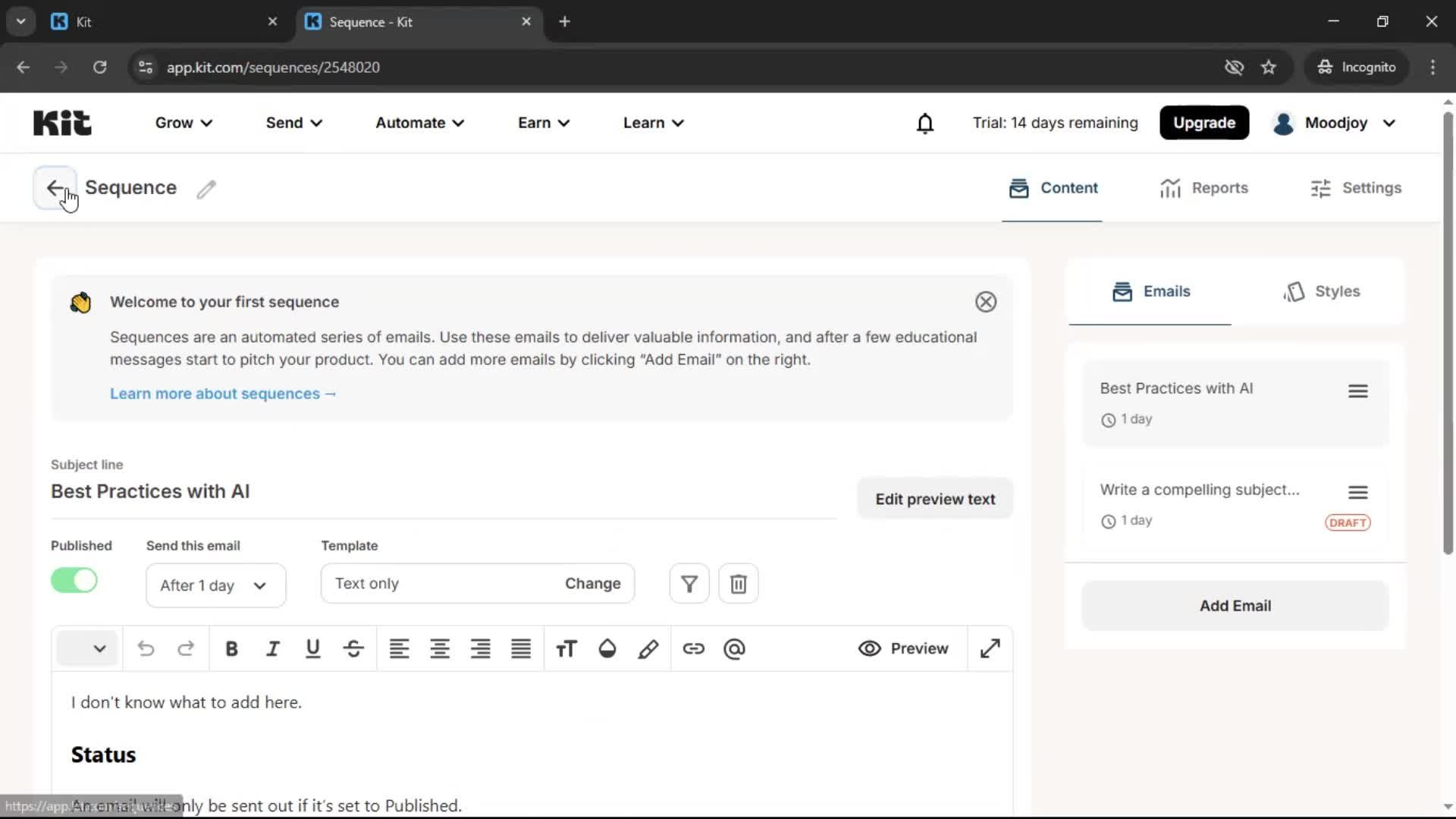1456x819 pixels.
Task: Select the italic formatting icon
Action: pos(272,648)
